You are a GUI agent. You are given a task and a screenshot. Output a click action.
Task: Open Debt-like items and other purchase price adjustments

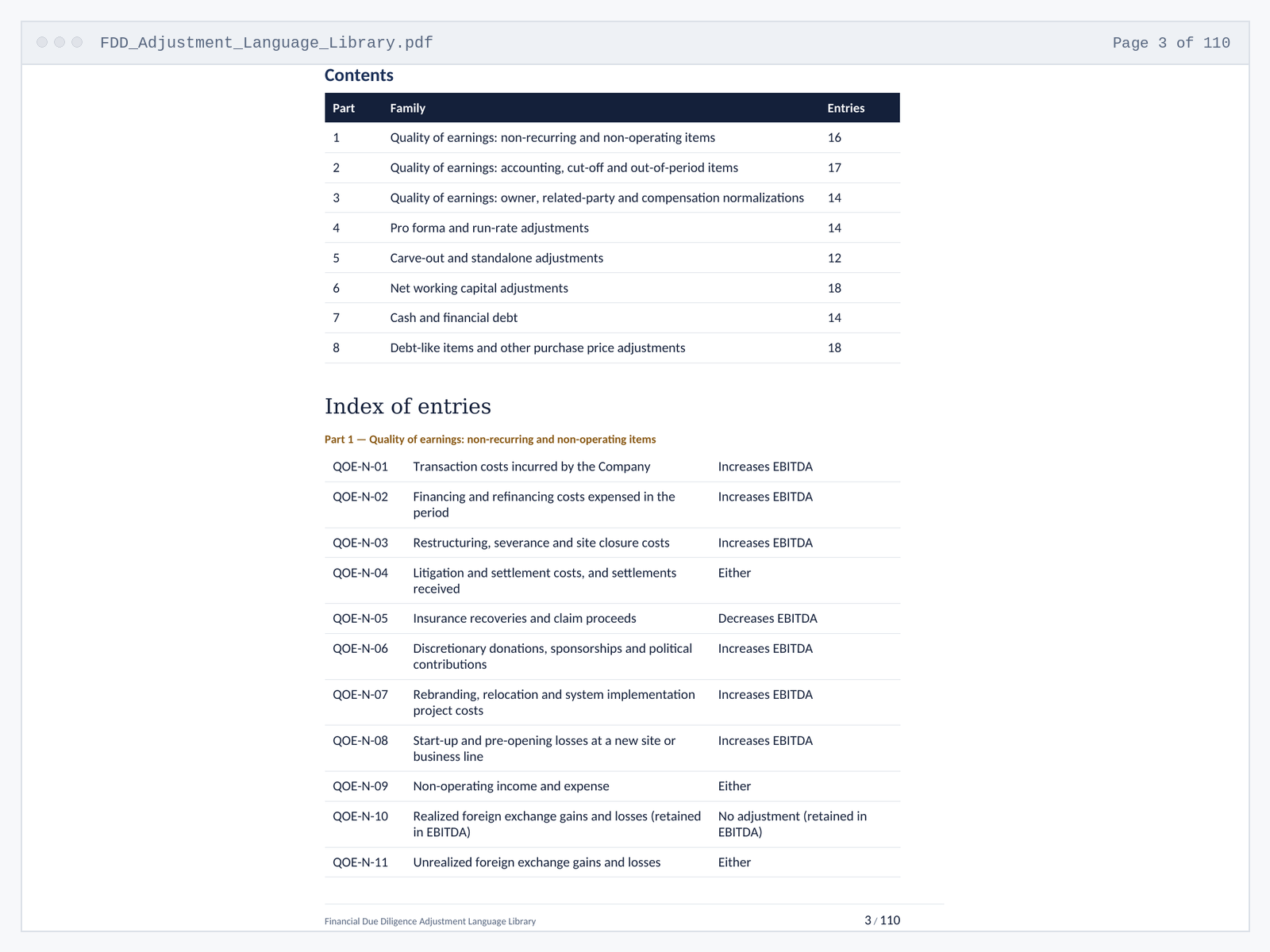tap(612, 347)
